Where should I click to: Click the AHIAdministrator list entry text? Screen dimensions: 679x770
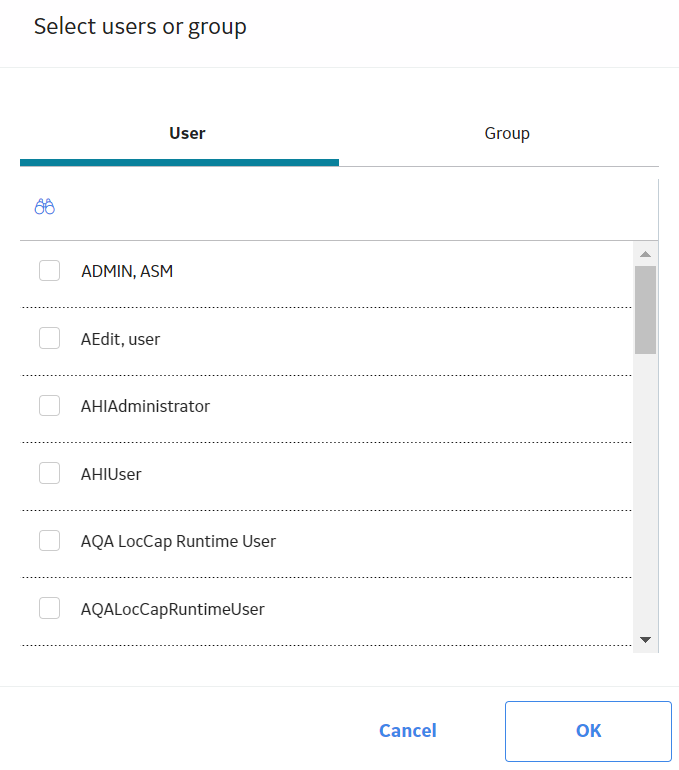145,406
